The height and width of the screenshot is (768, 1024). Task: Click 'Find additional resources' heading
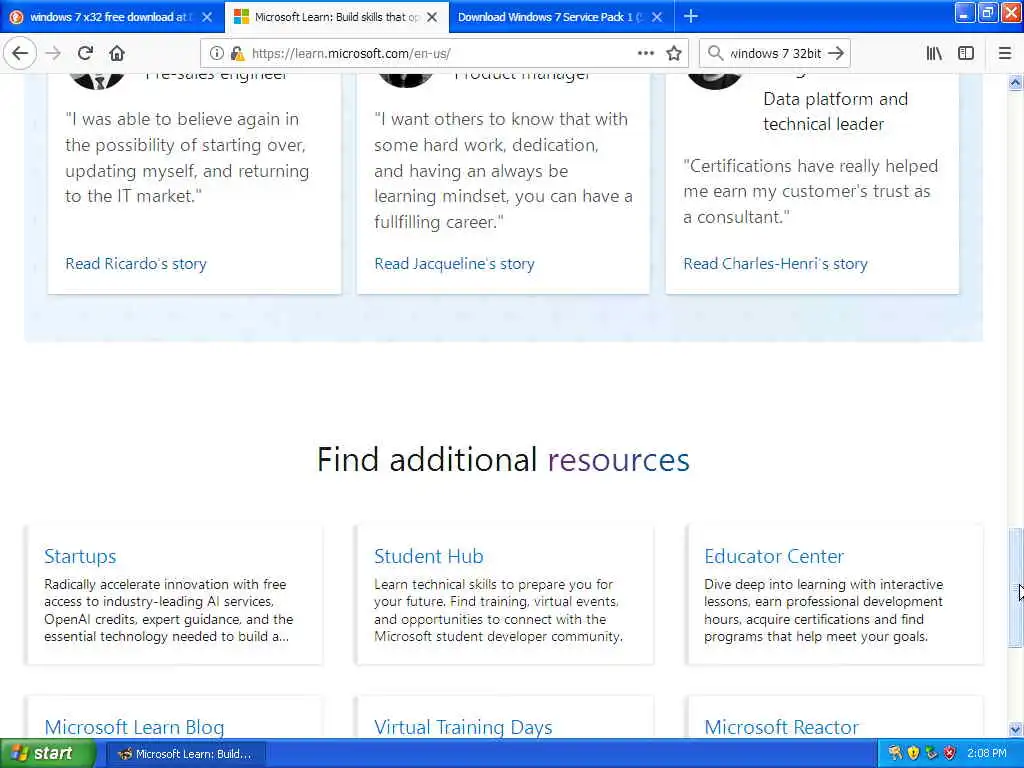click(x=503, y=460)
